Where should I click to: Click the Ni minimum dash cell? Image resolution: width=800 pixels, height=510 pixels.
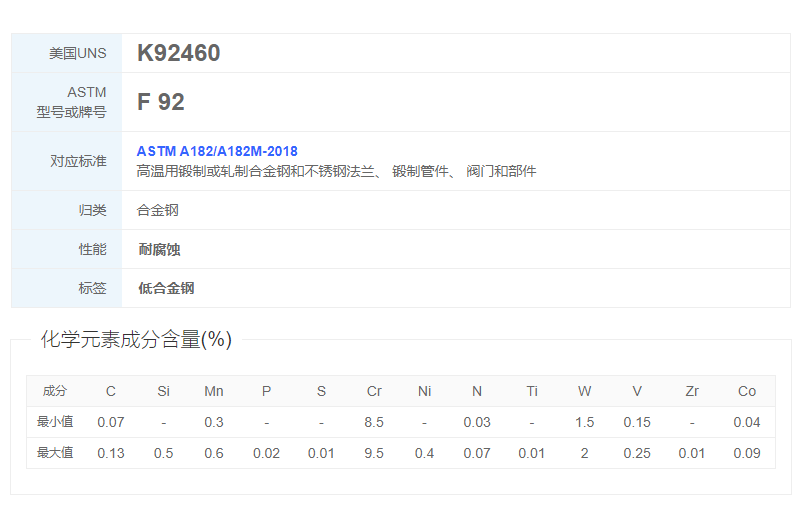pos(424,423)
